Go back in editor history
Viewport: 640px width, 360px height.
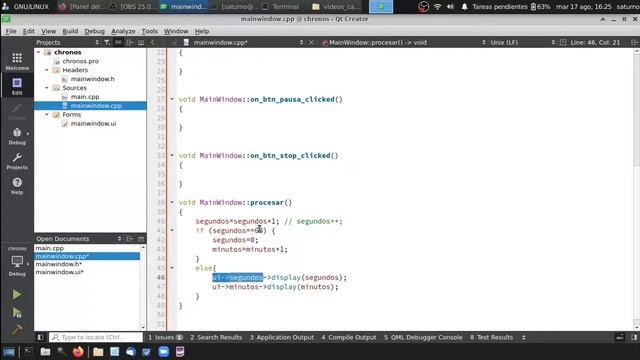(153, 42)
